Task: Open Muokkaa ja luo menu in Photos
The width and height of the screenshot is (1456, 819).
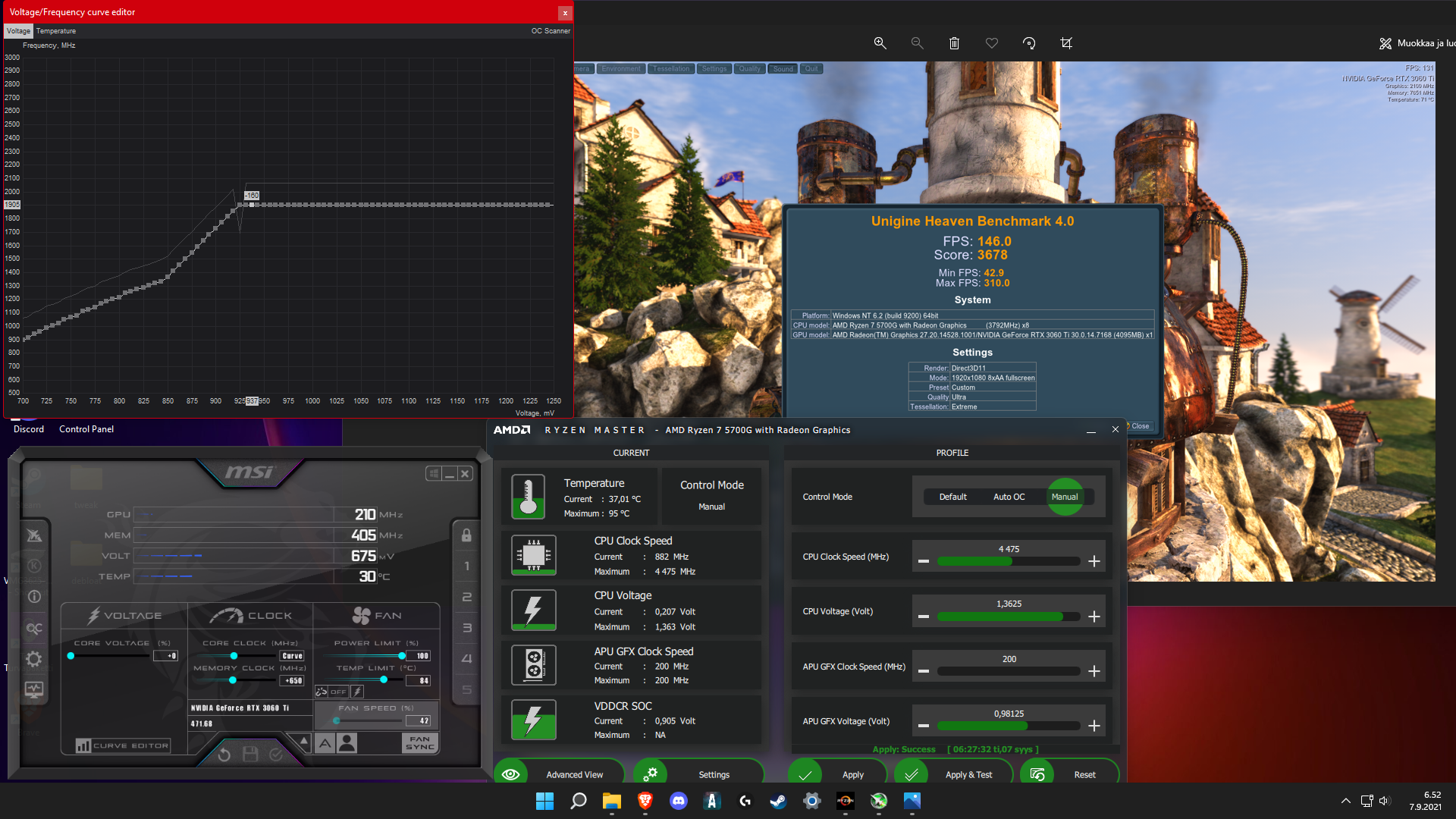Action: [x=1417, y=43]
